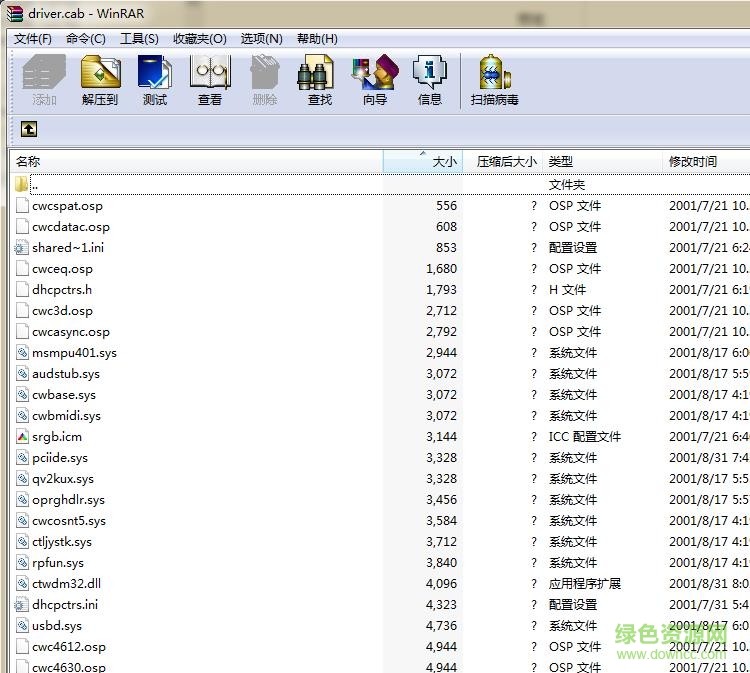Open the 工具(S) menu
This screenshot has height=673, width=750.
139,39
